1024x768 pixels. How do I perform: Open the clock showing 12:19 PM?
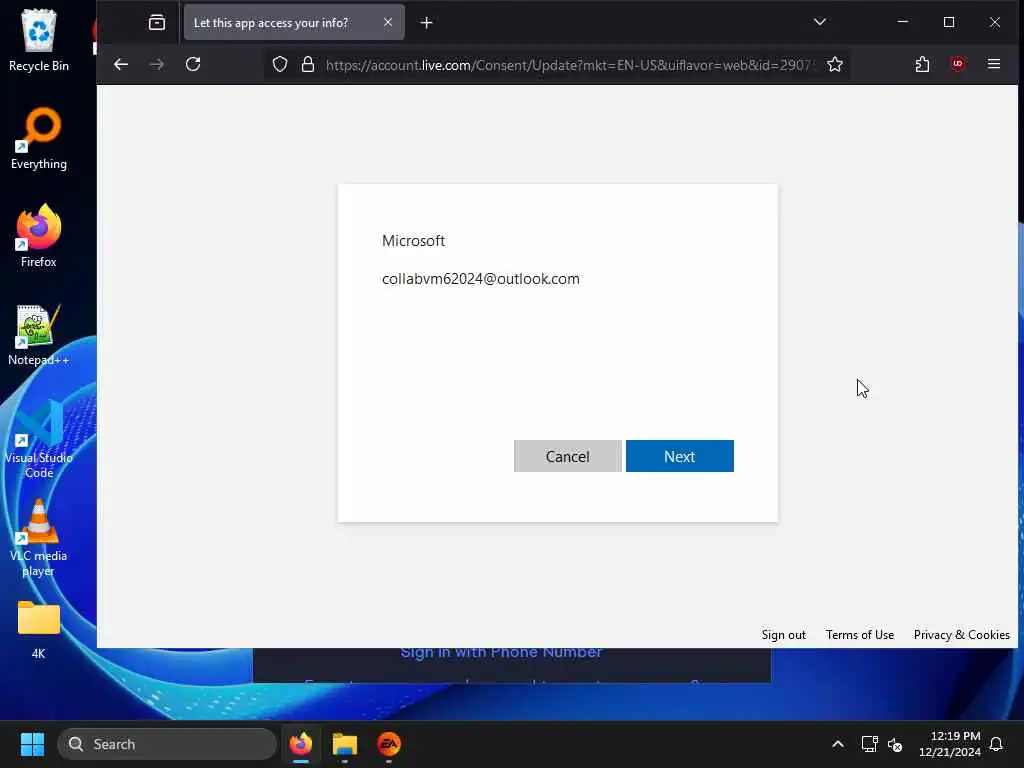click(950, 744)
